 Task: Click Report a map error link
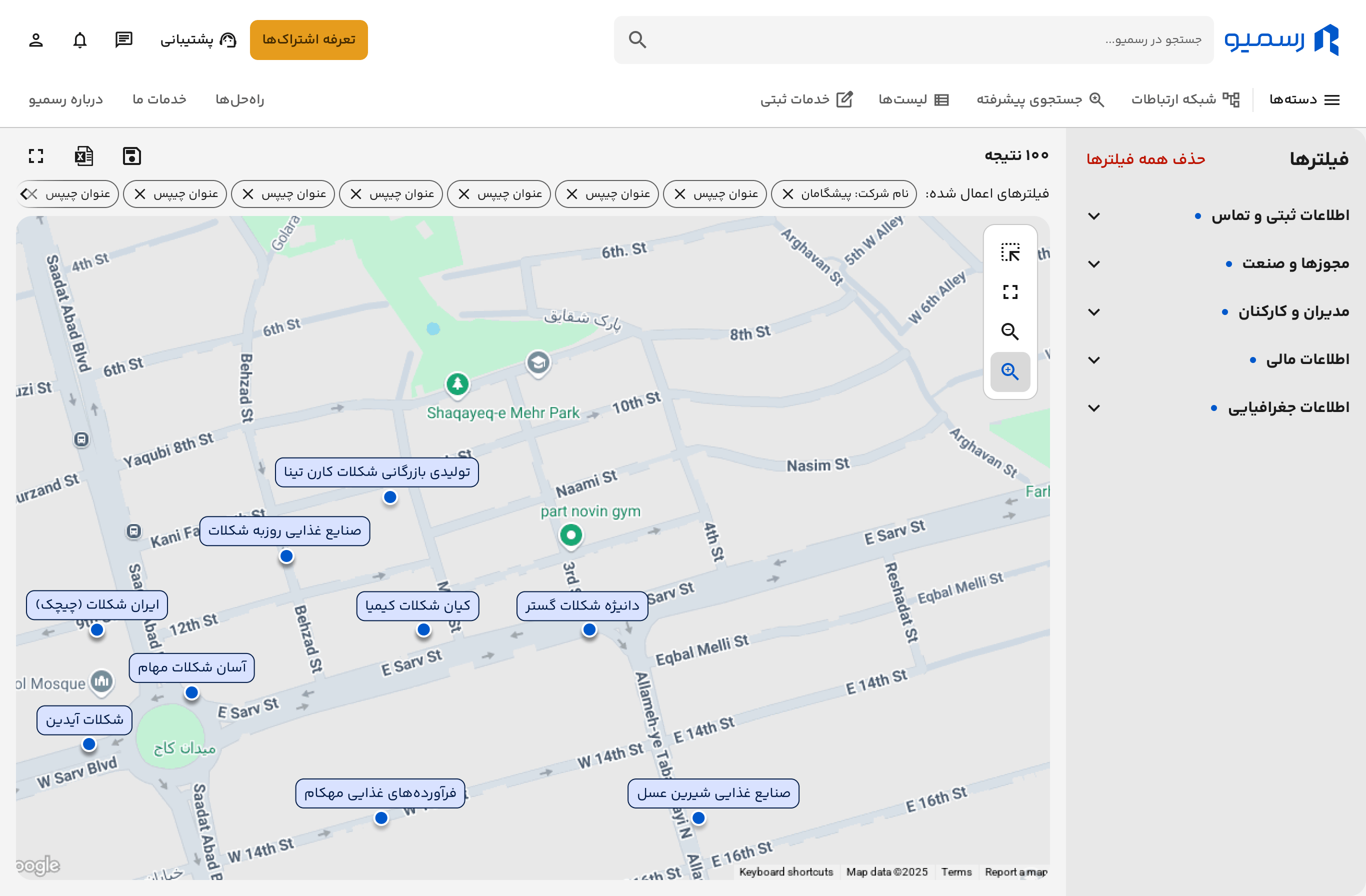pos(1016,872)
